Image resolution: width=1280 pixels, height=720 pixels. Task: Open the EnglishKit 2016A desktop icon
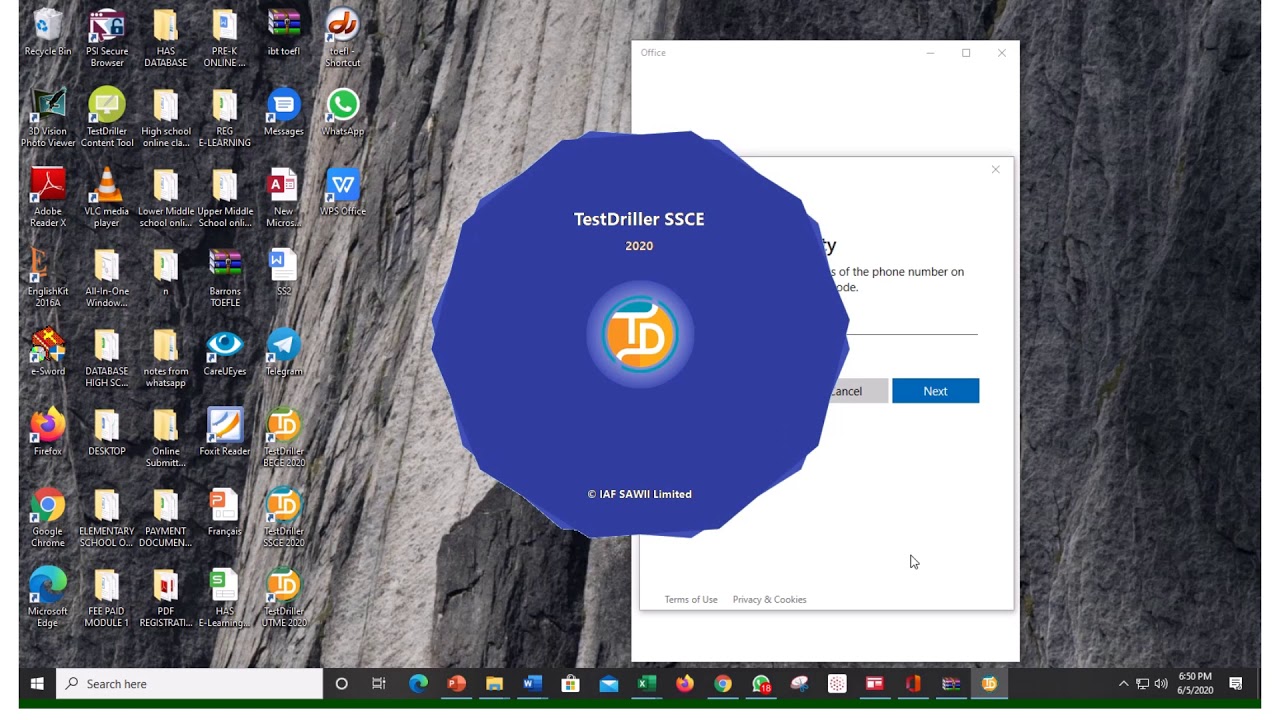(x=47, y=279)
